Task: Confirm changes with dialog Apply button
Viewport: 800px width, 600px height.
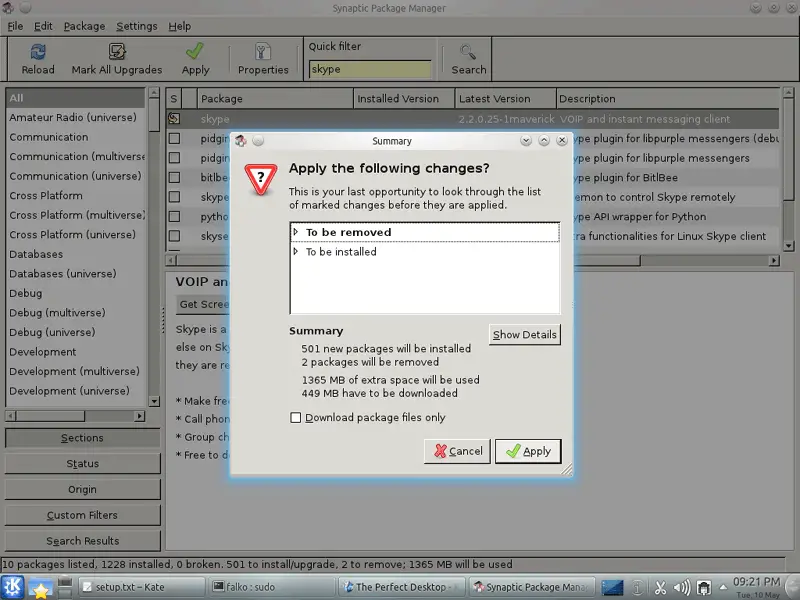Action: [x=528, y=451]
